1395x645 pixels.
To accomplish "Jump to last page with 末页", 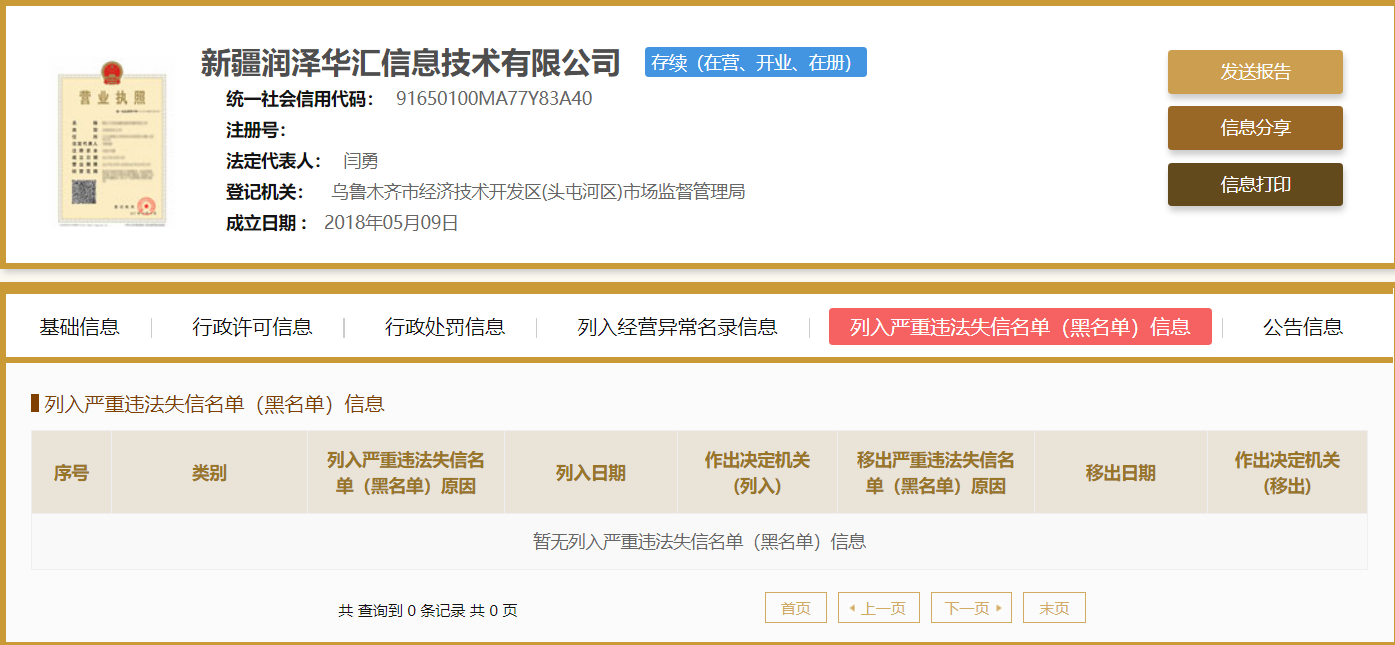I will click(1054, 608).
